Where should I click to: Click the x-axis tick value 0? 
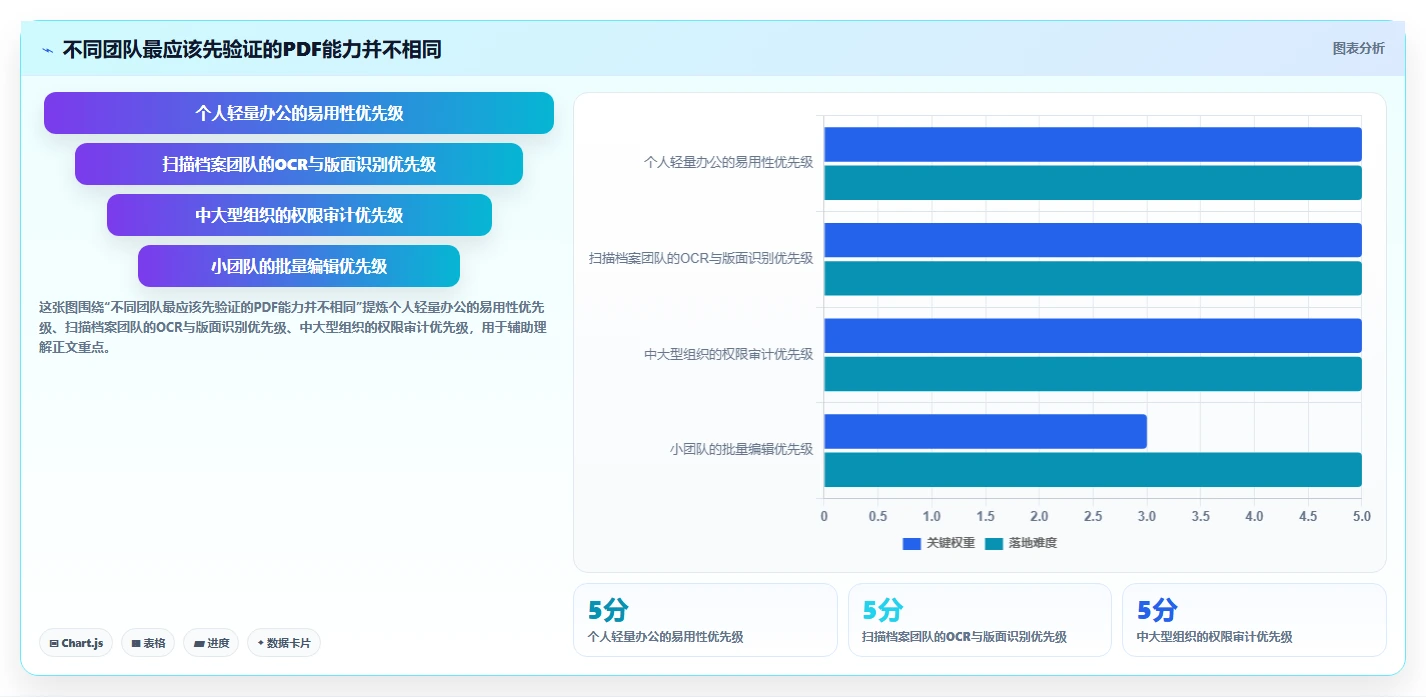point(824,517)
